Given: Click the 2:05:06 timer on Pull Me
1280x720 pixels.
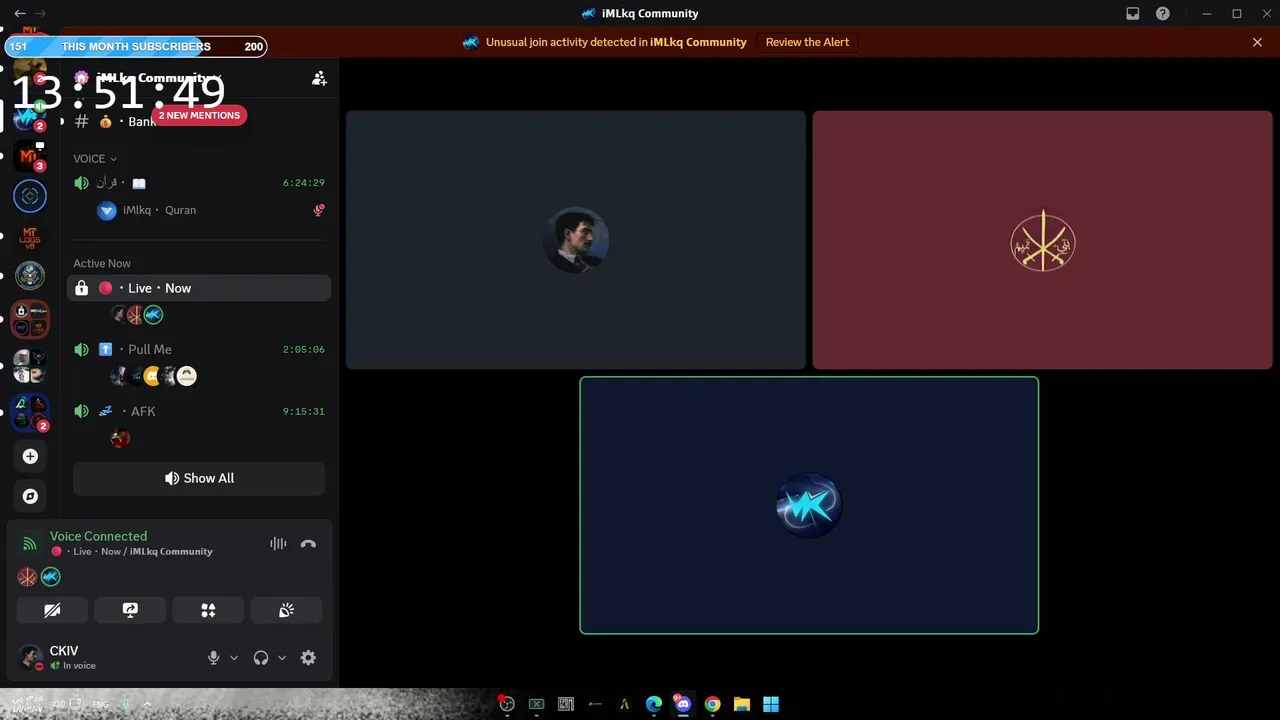Looking at the screenshot, I should tap(304, 350).
